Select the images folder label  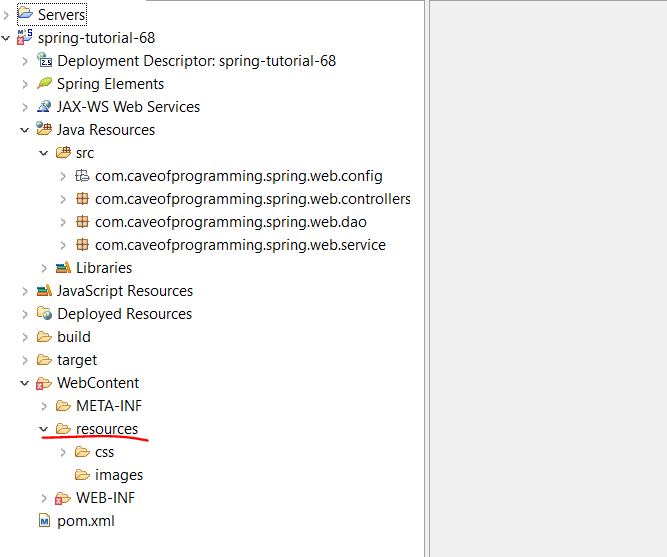pyautogui.click(x=119, y=475)
